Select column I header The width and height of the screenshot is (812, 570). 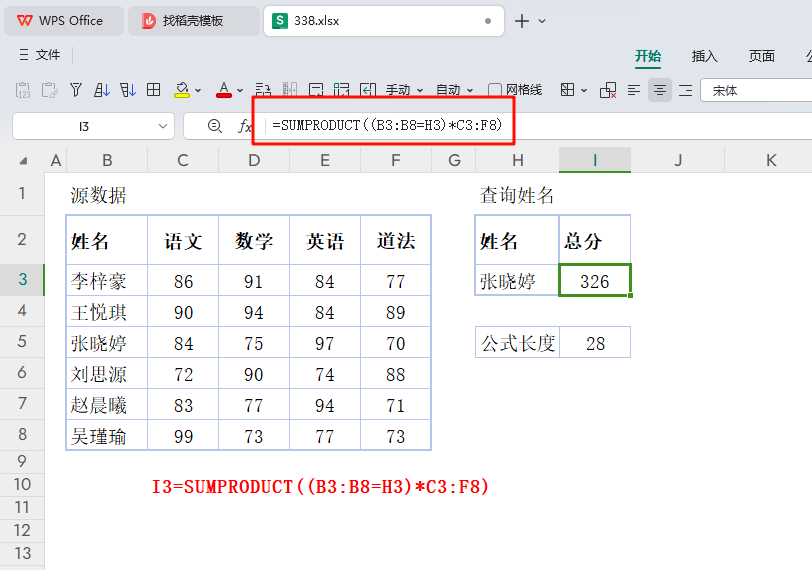[x=594, y=160]
